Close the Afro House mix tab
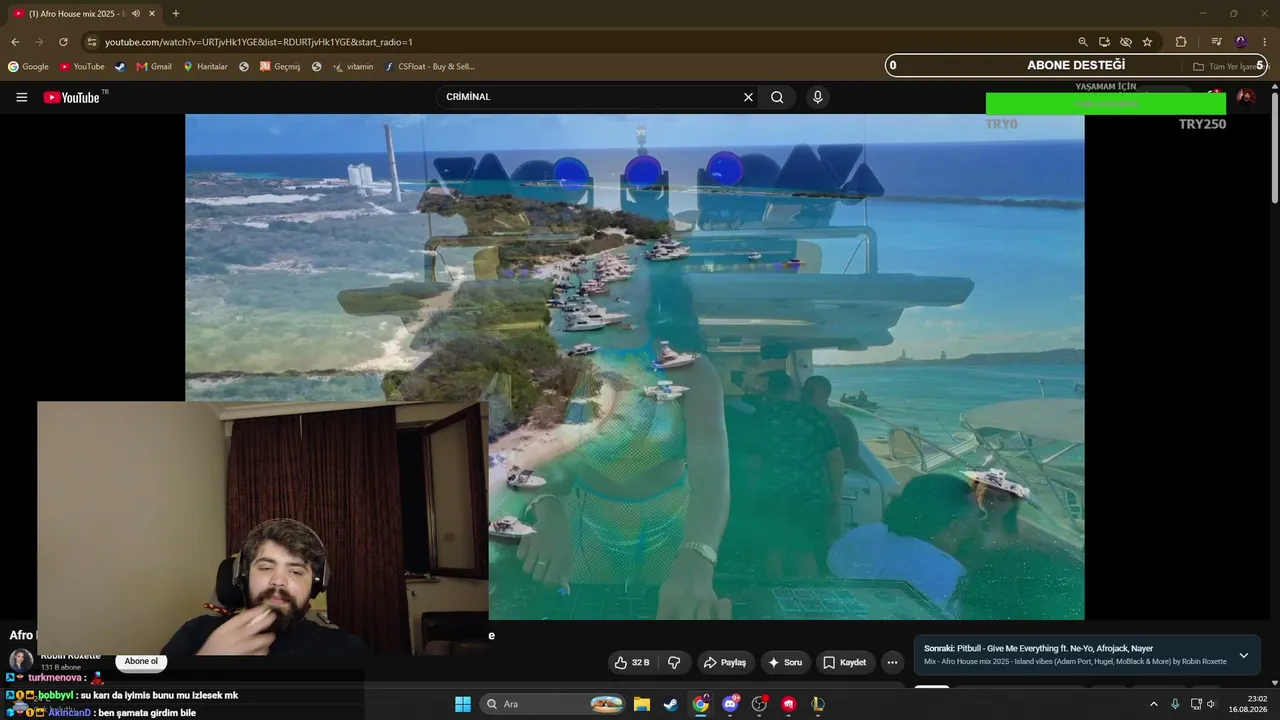This screenshot has height=720, width=1280. coord(152,14)
